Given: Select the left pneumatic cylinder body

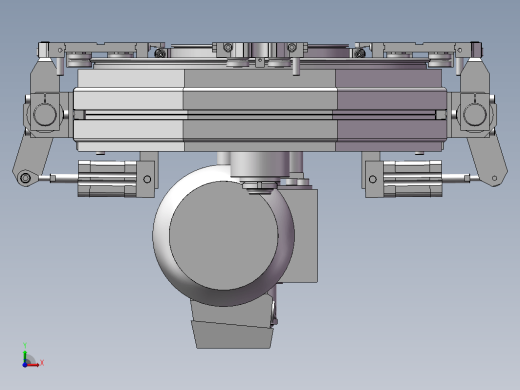Looking at the screenshot, I should 107,179.
